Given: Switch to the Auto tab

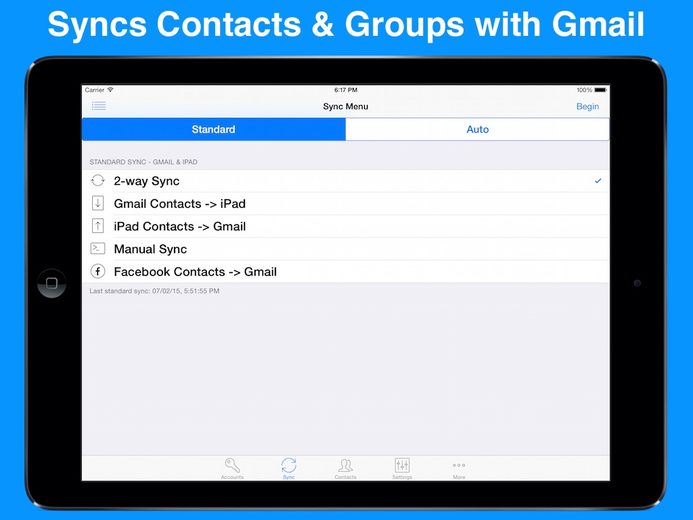Looking at the screenshot, I should point(477,129).
